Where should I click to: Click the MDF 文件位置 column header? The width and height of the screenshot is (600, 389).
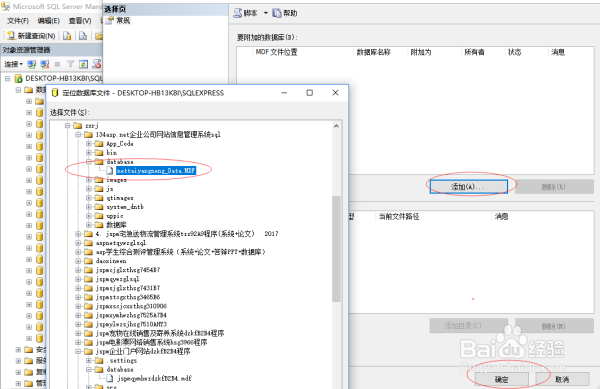pyautogui.click(x=276, y=52)
